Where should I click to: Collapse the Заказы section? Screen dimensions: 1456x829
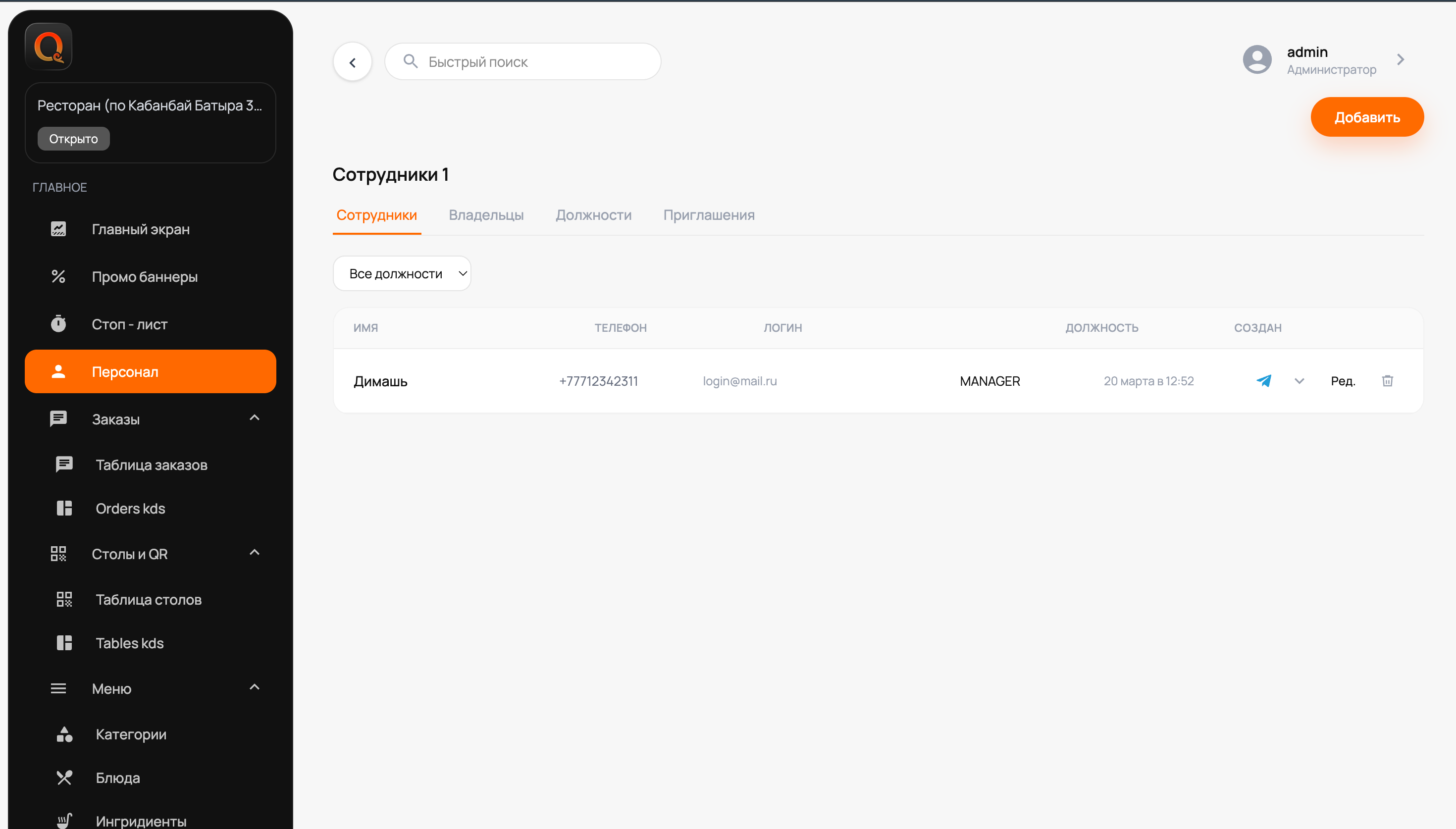point(255,418)
